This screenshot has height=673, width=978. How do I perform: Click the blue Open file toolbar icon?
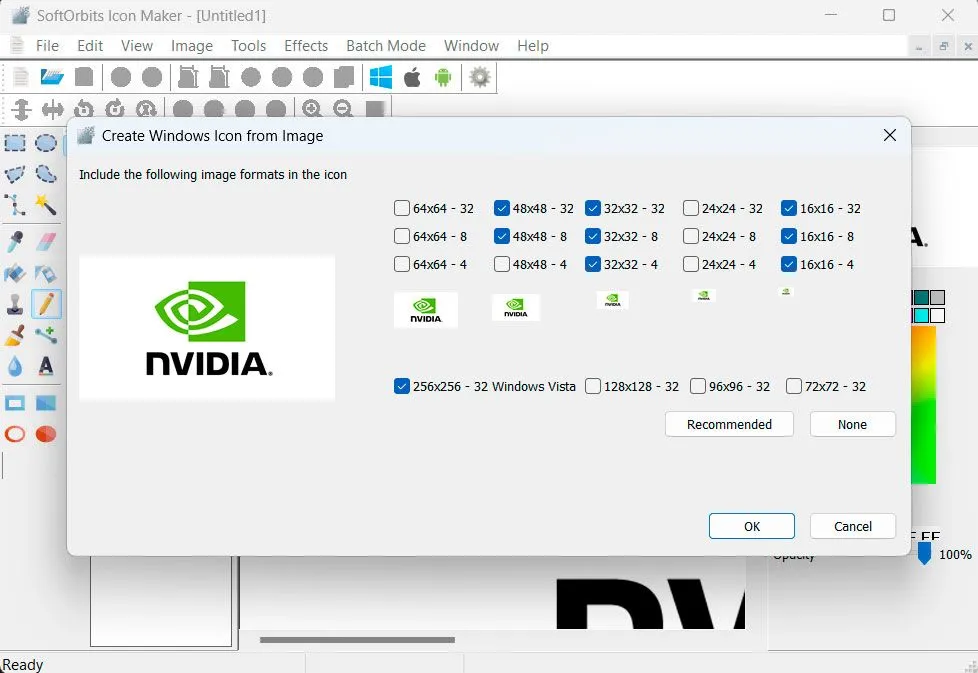tap(52, 77)
